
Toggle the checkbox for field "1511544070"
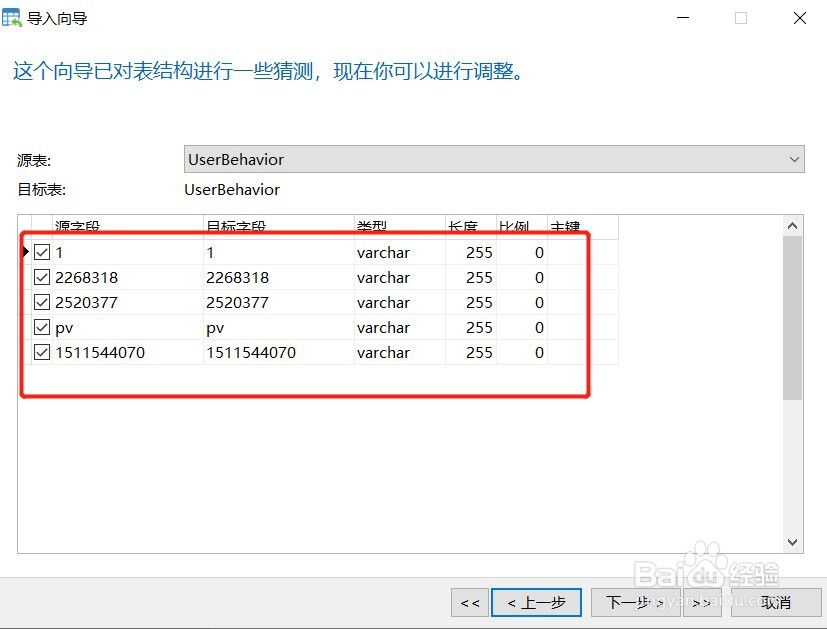click(x=41, y=352)
